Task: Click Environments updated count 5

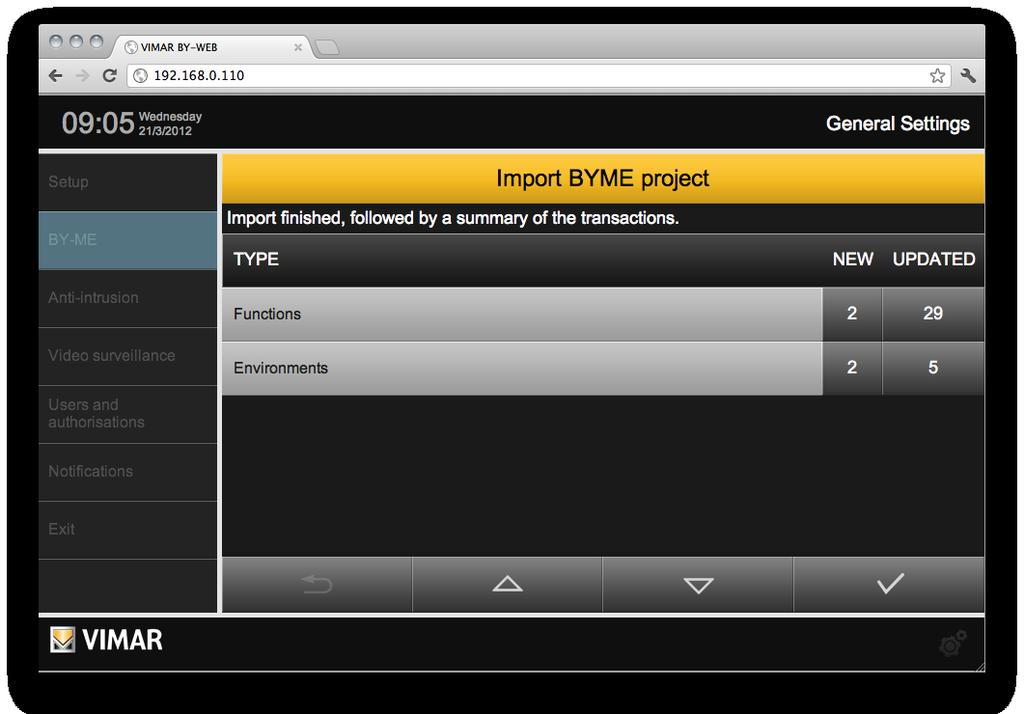Action: coord(933,368)
